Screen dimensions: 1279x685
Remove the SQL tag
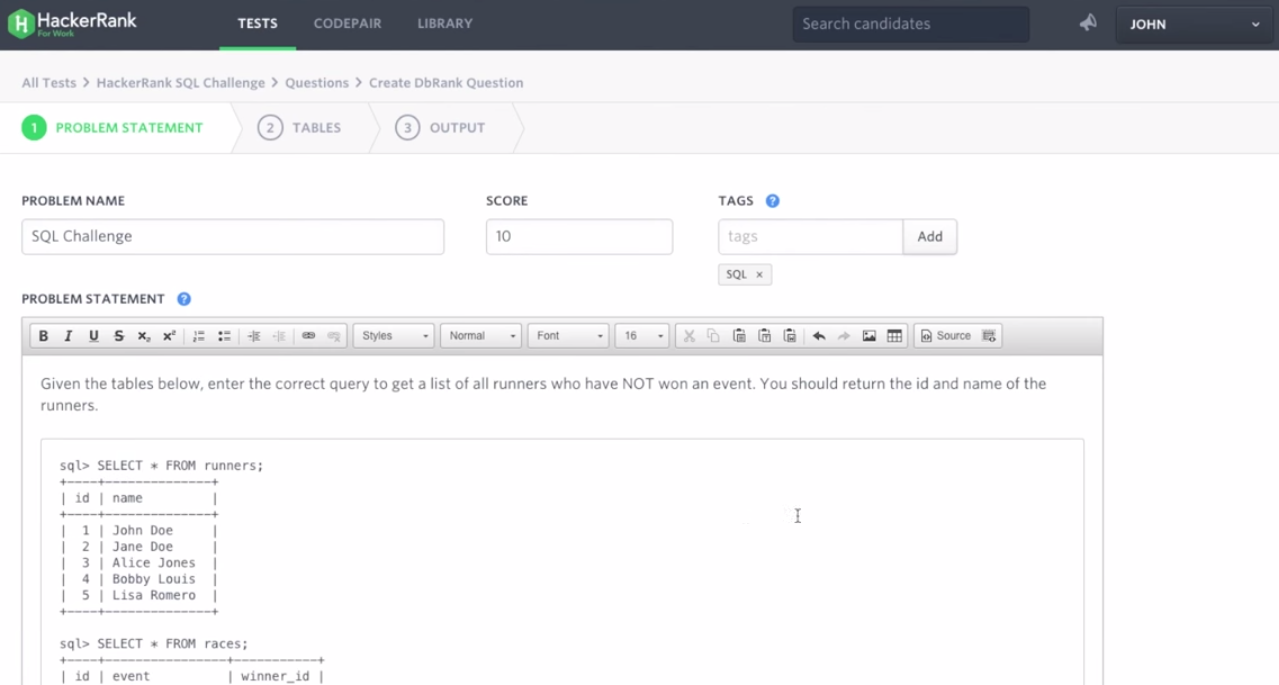click(759, 274)
